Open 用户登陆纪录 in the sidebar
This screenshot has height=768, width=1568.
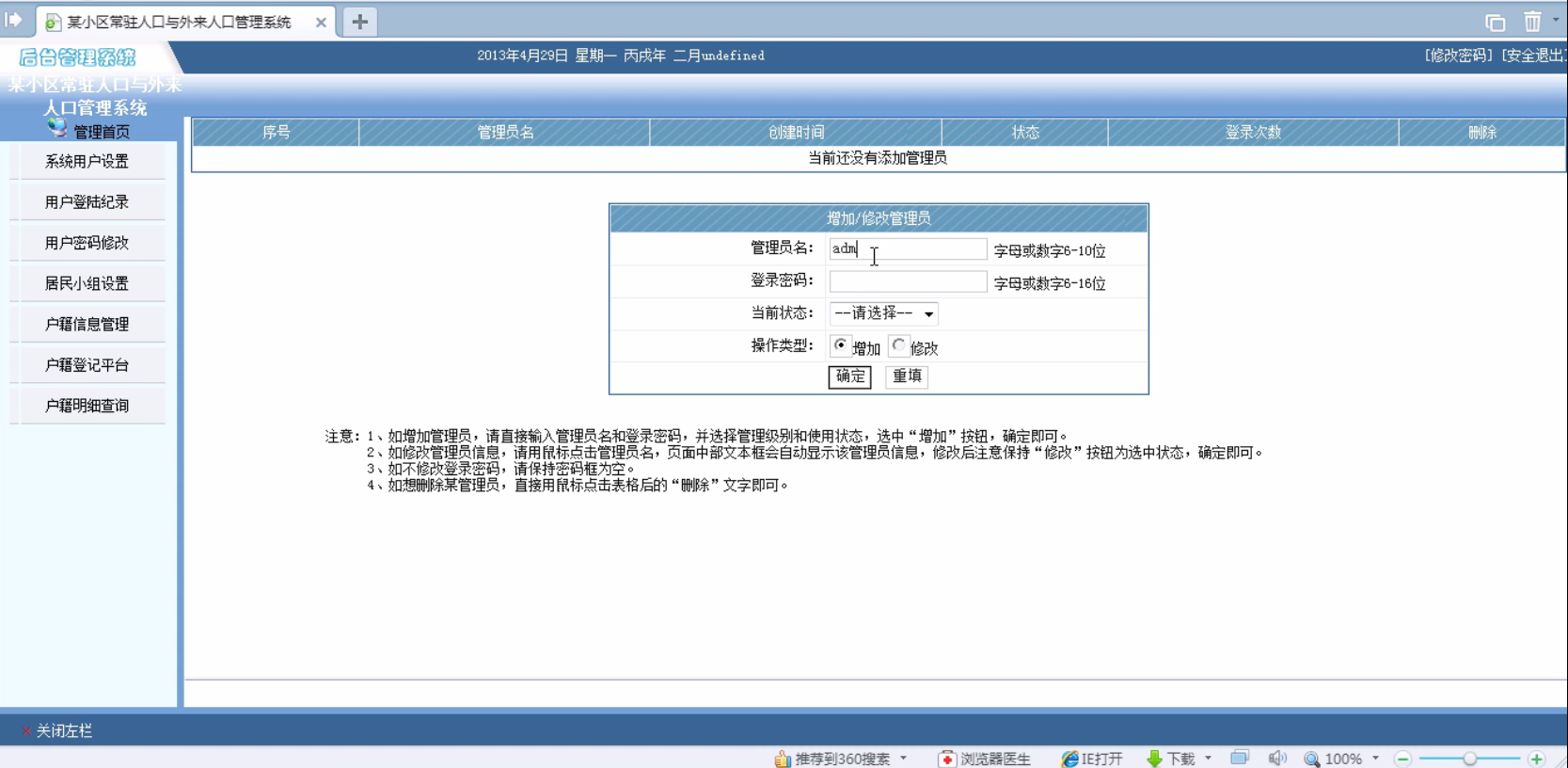(x=87, y=201)
